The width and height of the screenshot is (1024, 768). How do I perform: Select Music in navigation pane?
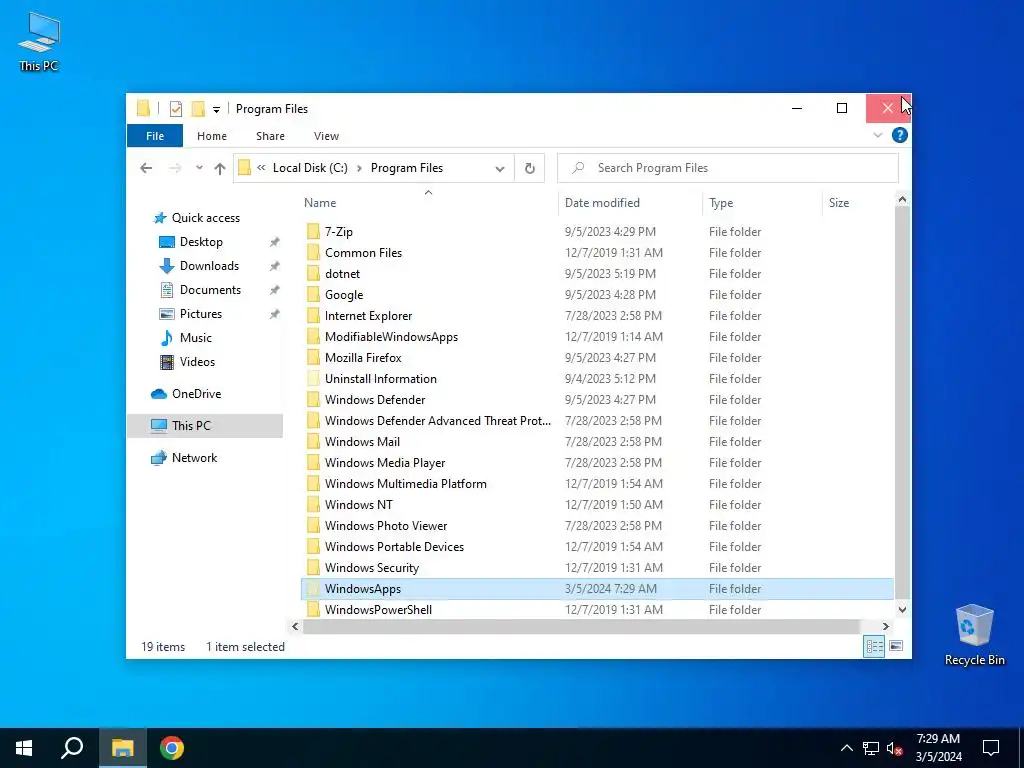[195, 338]
